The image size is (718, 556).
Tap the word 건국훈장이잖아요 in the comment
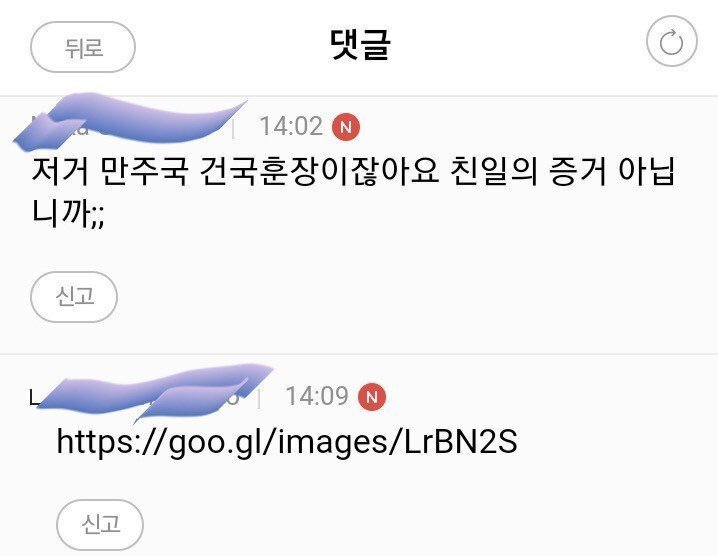pyautogui.click(x=319, y=171)
